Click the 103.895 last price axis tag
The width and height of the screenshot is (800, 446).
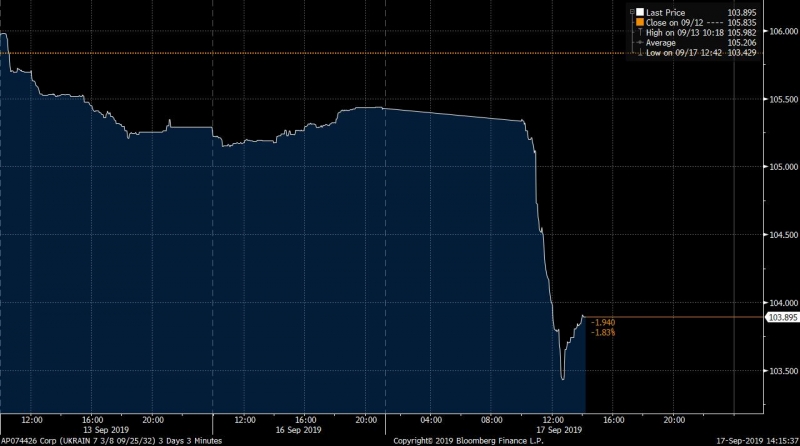coord(781,318)
